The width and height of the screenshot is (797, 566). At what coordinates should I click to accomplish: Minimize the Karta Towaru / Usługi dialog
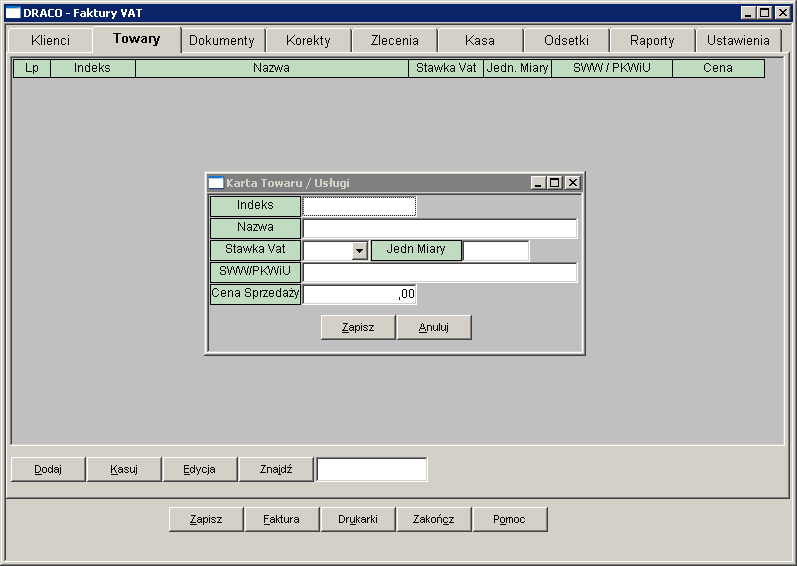(538, 183)
